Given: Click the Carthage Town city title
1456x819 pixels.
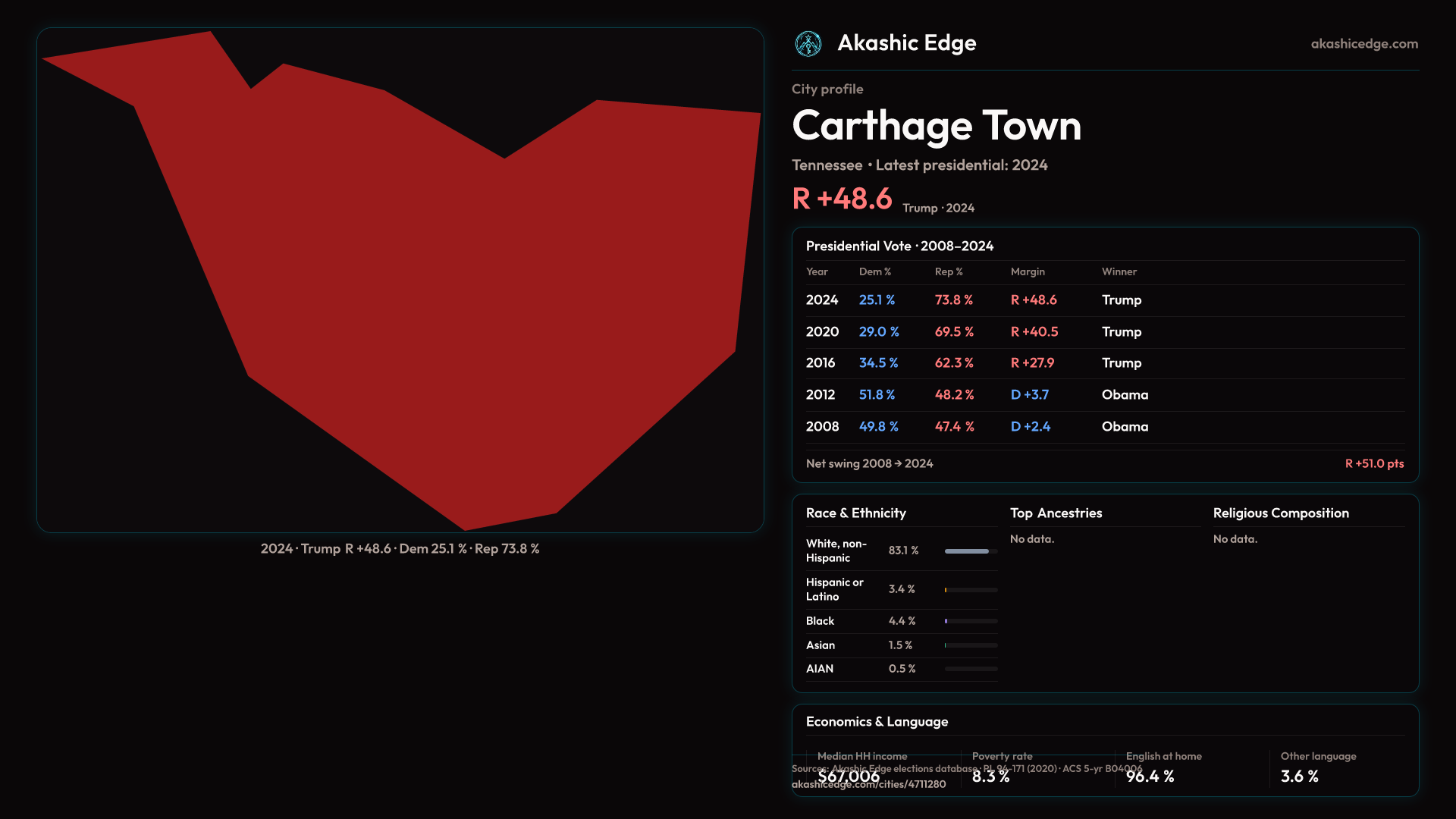Looking at the screenshot, I should pyautogui.click(x=936, y=126).
